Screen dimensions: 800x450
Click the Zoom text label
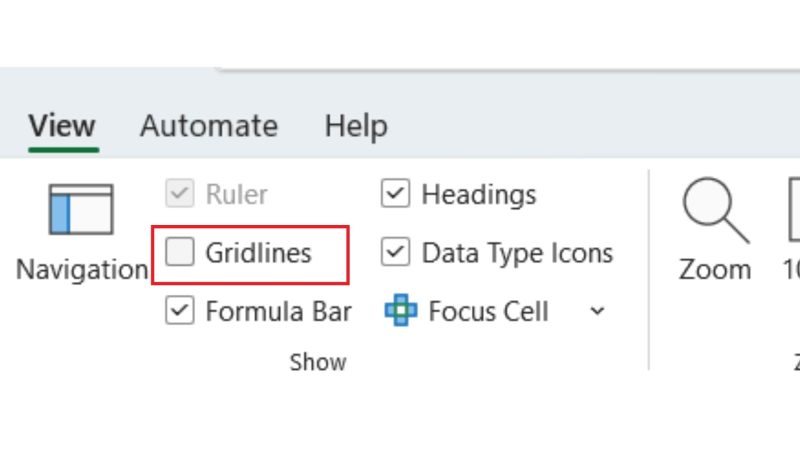(x=715, y=269)
